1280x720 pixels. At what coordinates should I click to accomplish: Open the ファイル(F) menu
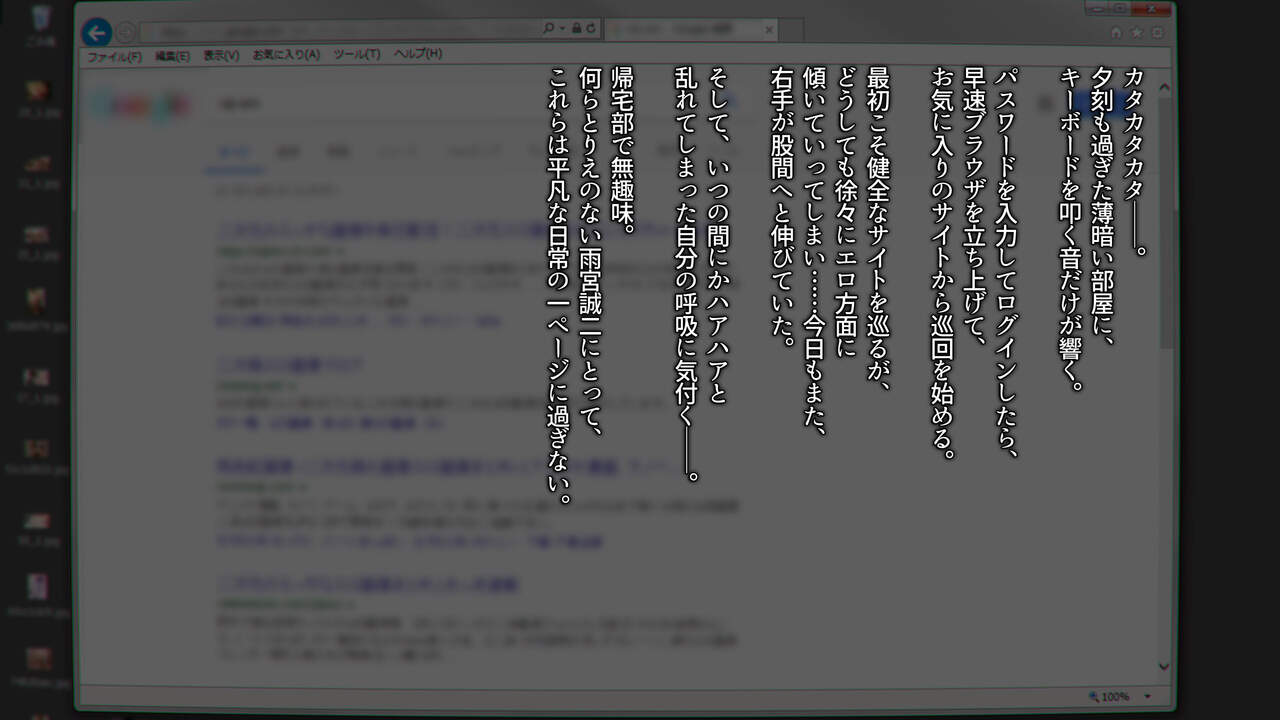coord(114,56)
